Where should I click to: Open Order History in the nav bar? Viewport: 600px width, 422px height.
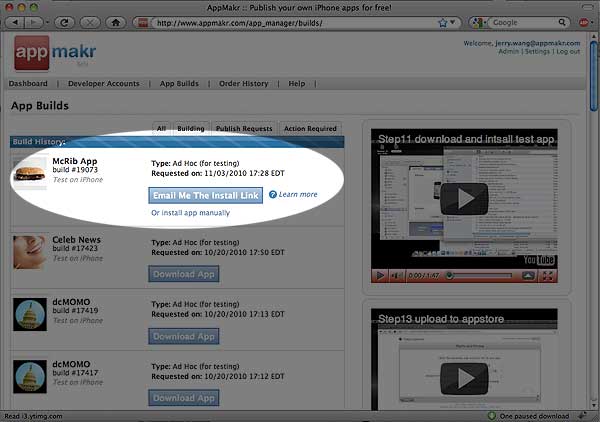click(243, 83)
